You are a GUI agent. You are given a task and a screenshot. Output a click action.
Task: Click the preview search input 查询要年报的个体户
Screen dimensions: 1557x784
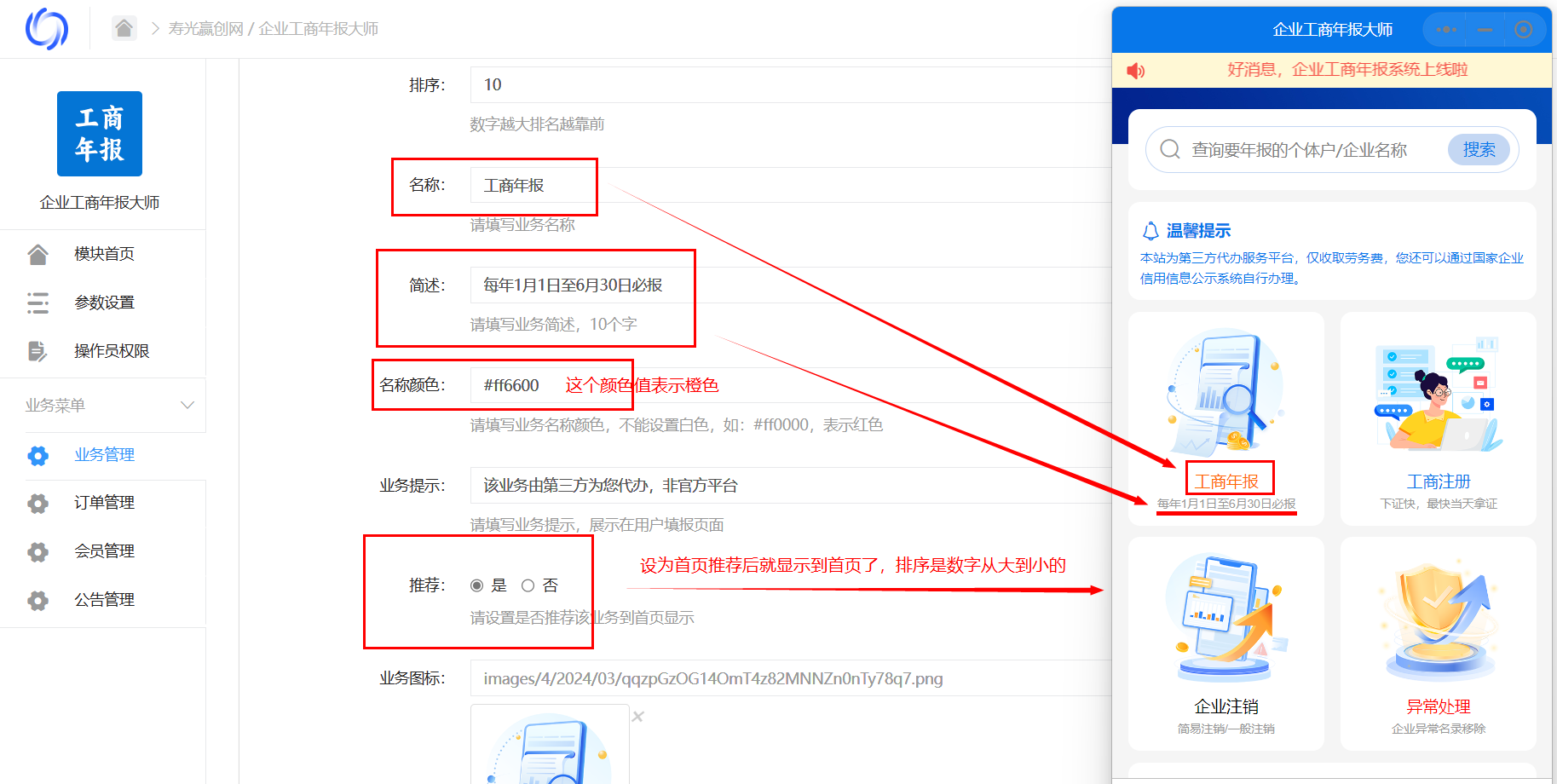[1299, 150]
